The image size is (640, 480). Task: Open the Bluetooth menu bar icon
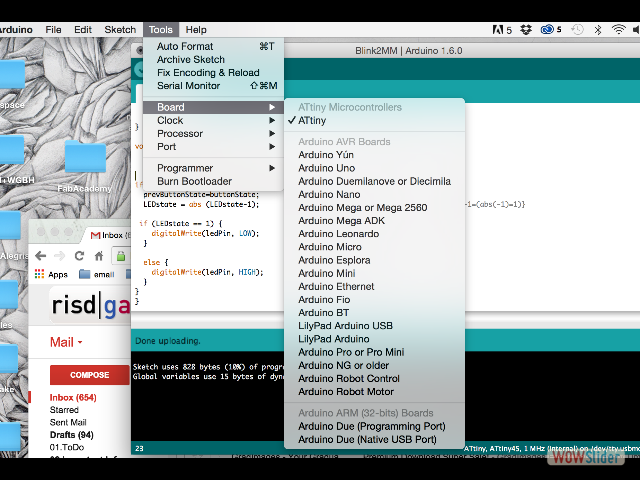(598, 30)
